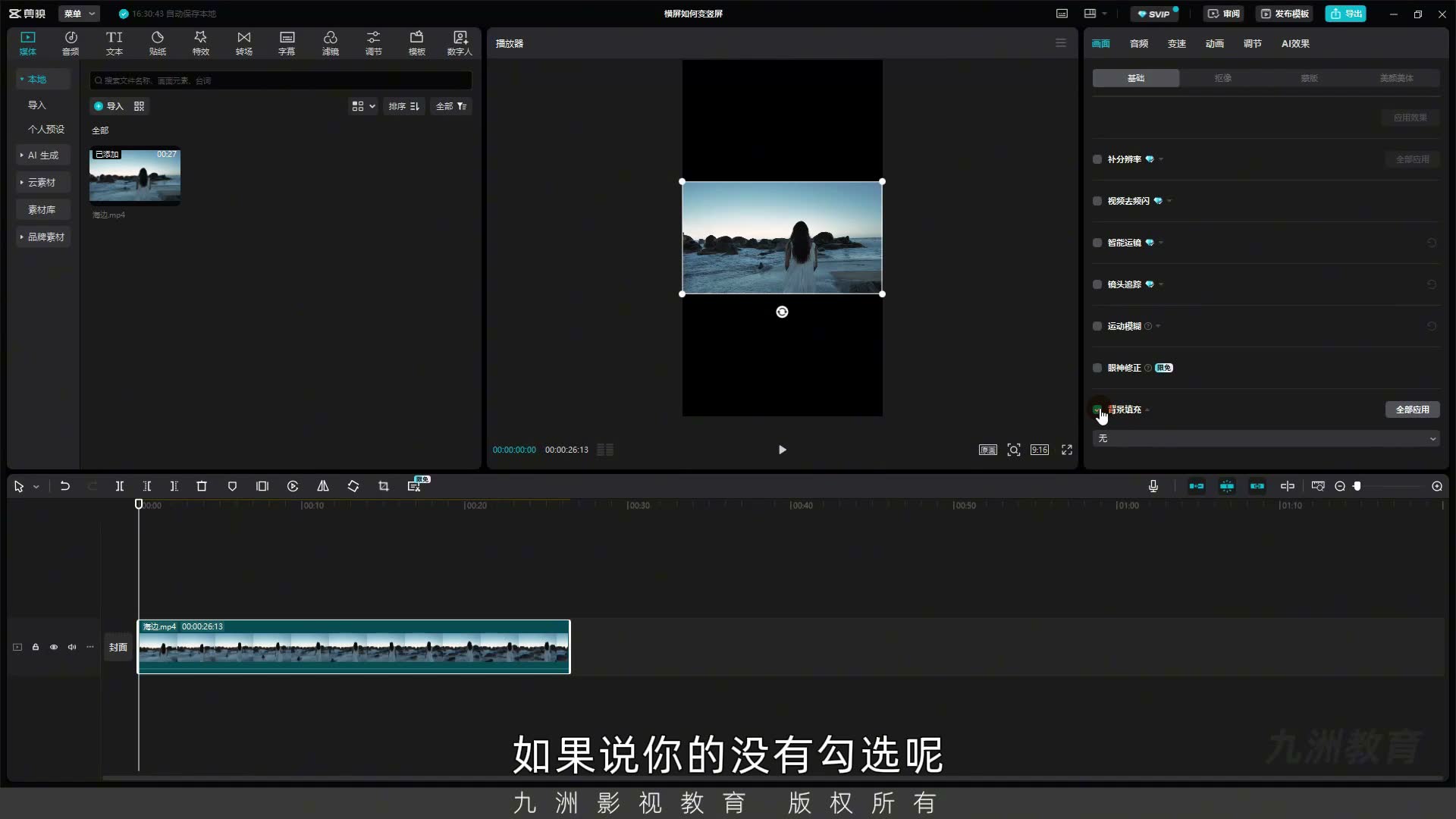Open the 调节 adjustment tab in top toolbar
This screenshot has width=1456, height=819.
click(373, 43)
